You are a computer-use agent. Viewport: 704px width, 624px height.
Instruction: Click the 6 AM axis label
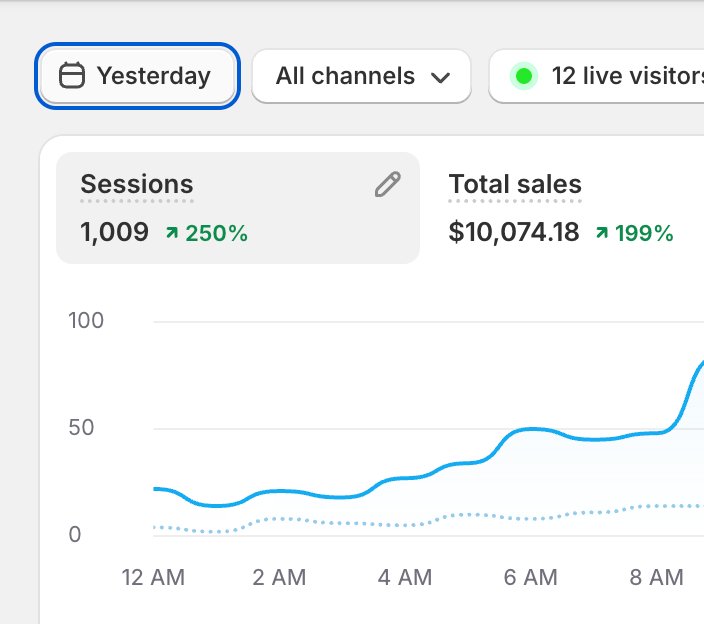(531, 577)
